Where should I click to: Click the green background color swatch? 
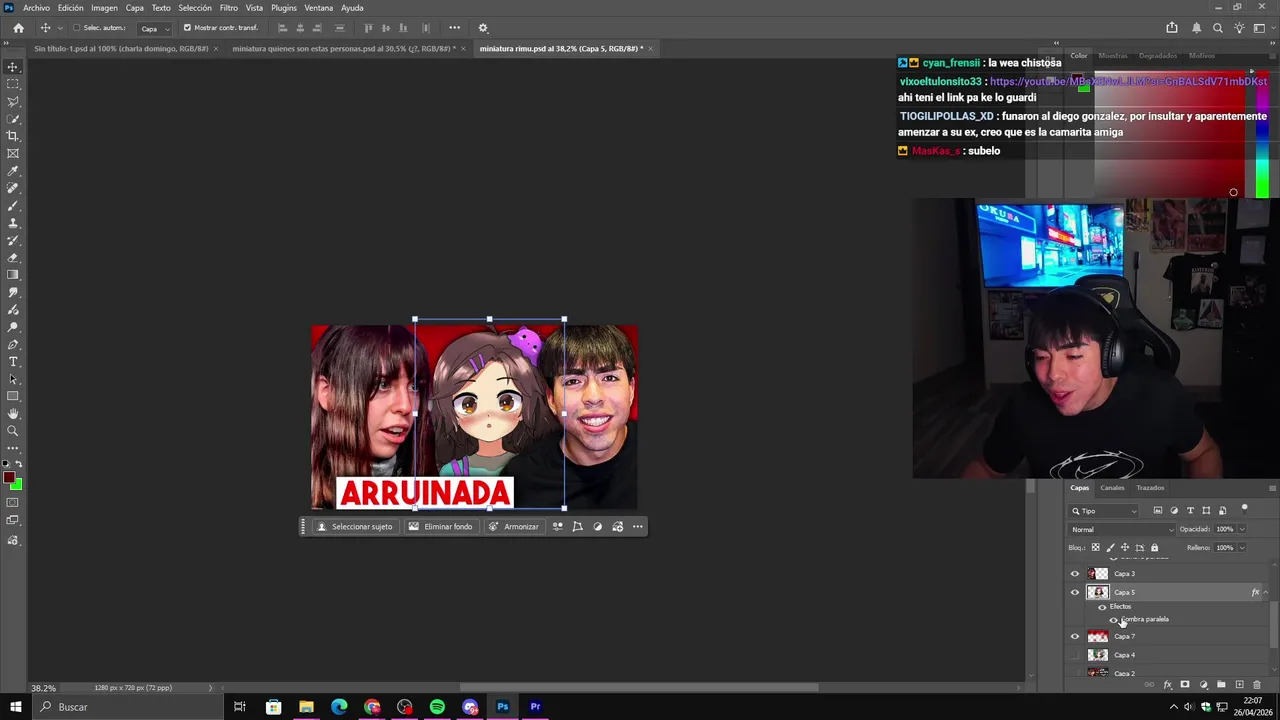point(17,485)
